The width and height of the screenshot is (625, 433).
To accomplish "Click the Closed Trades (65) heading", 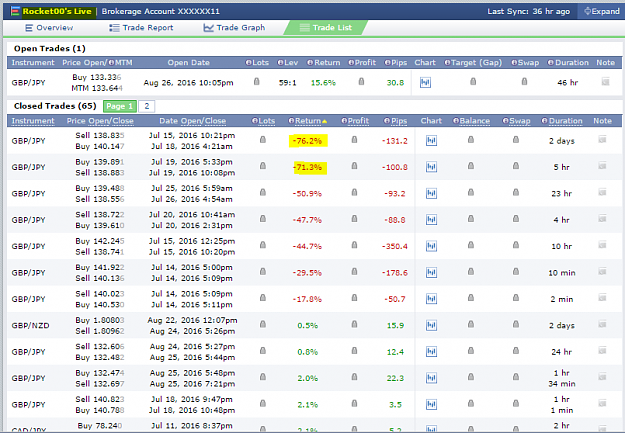I will [x=55, y=106].
